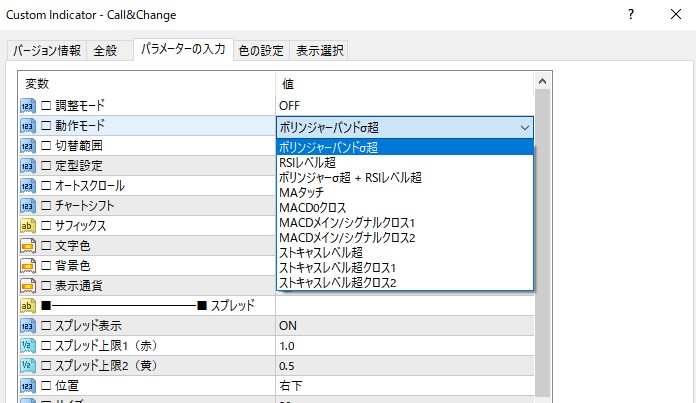This screenshot has height=403, width=696.
Task: Click the scrollbar up arrow
Action: (543, 80)
